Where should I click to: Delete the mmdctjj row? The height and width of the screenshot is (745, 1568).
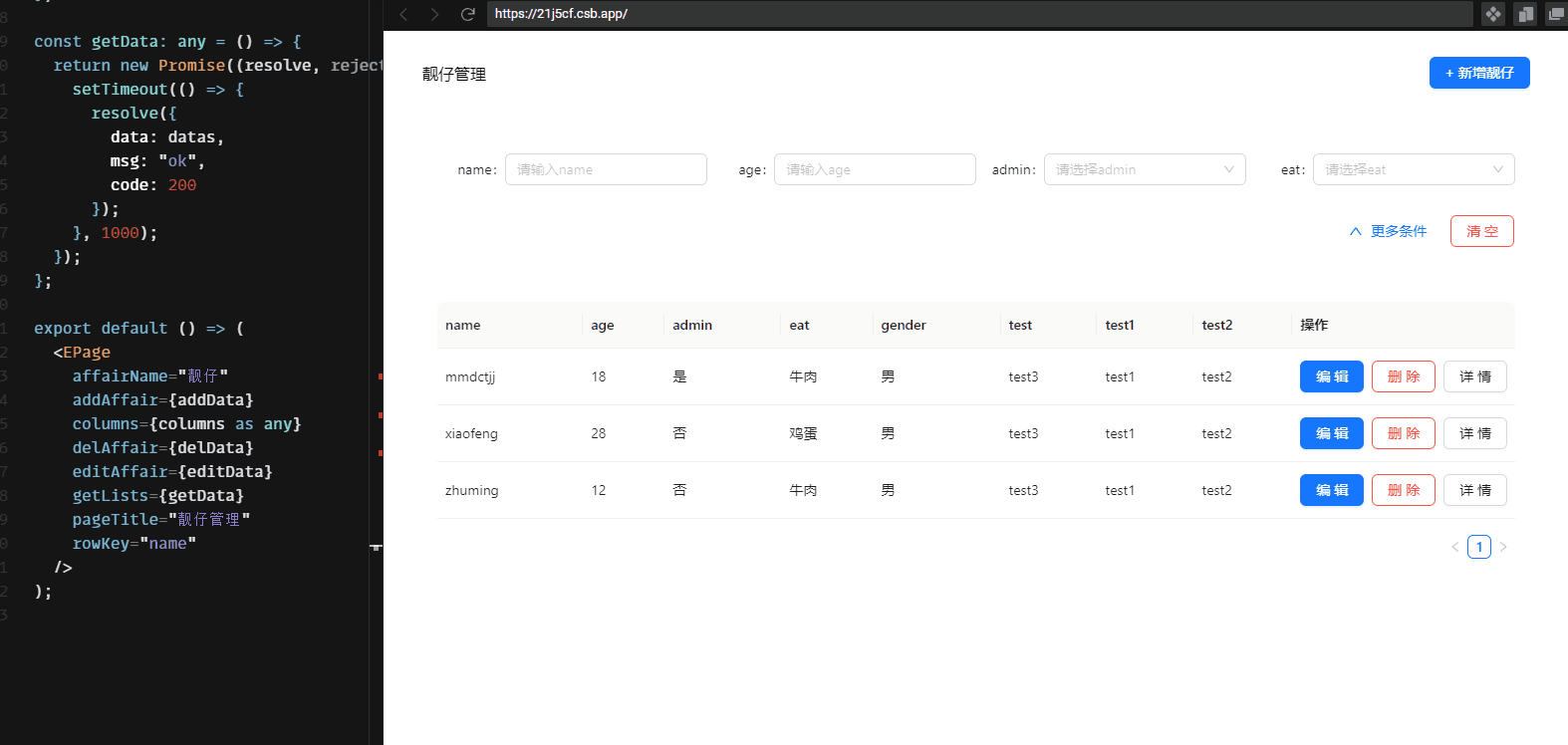(x=1404, y=376)
